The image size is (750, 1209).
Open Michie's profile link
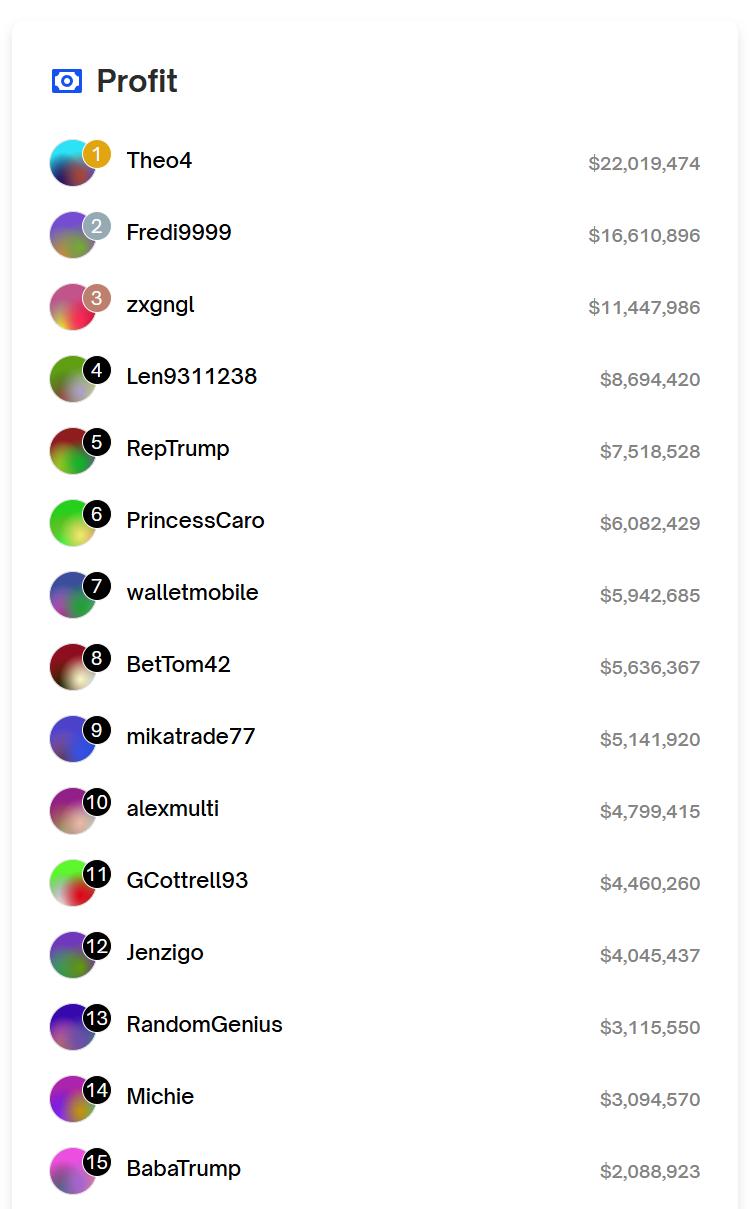coord(160,1096)
